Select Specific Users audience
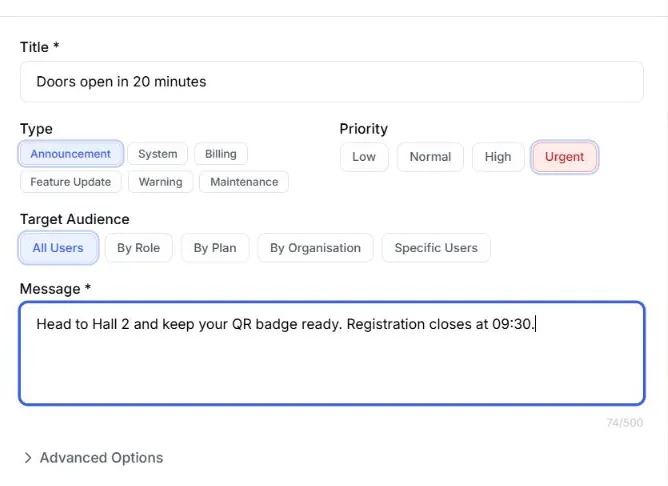 436,248
